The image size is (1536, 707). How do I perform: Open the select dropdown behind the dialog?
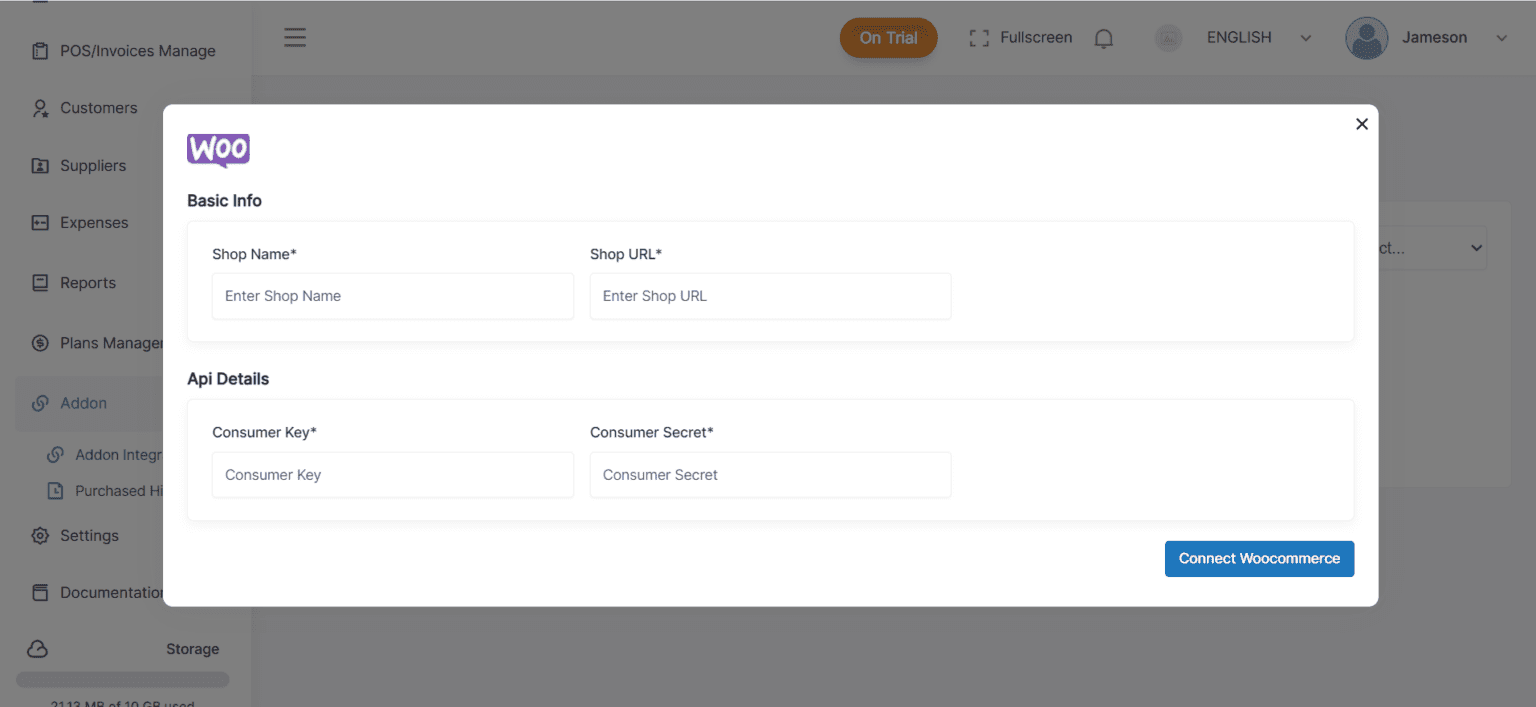[1432, 248]
